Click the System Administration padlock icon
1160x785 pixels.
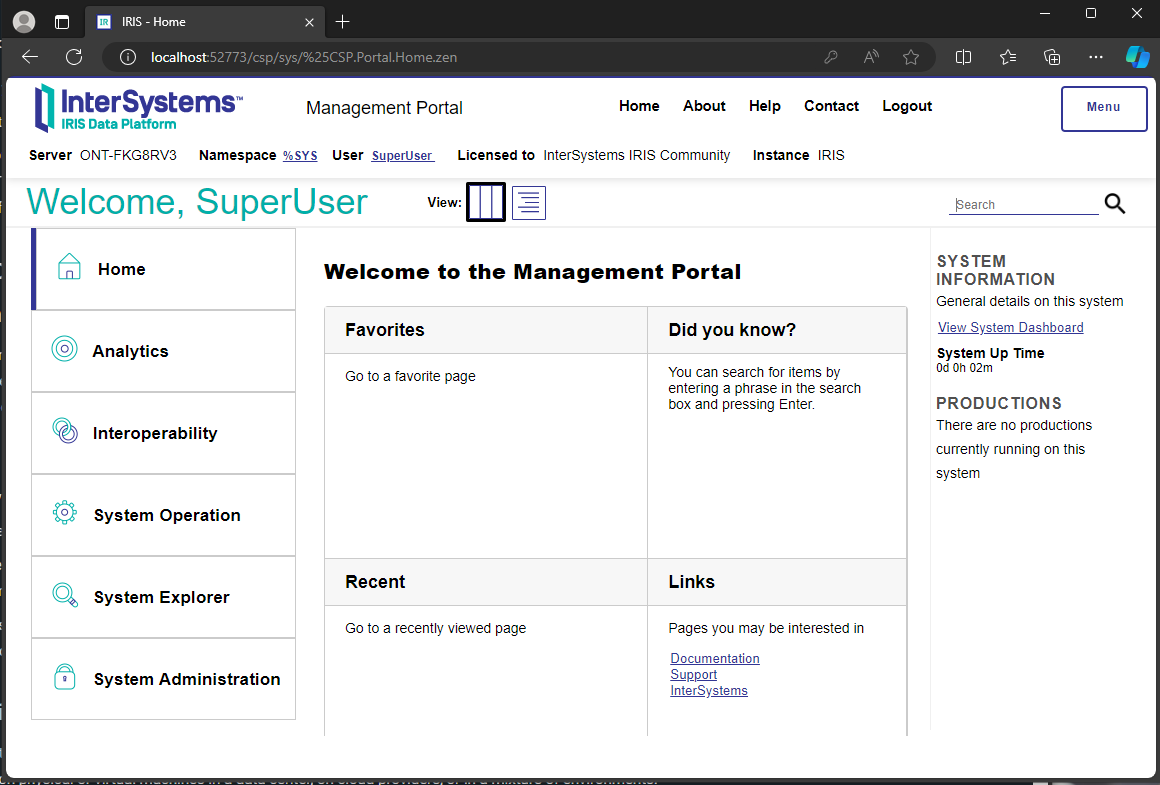[x=65, y=677]
